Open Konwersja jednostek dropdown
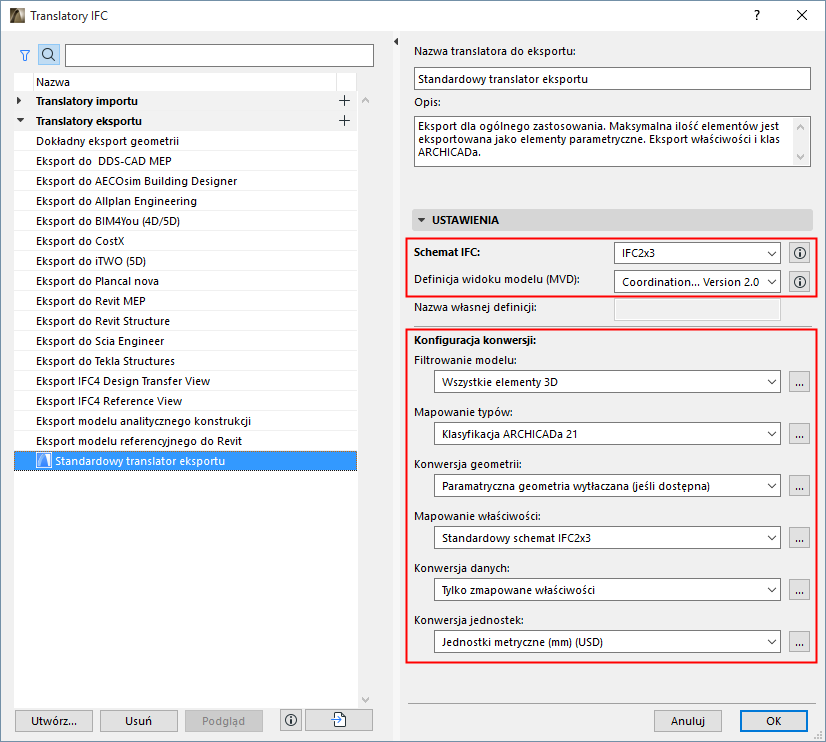Screen dimensions: 826x742 coord(607,642)
